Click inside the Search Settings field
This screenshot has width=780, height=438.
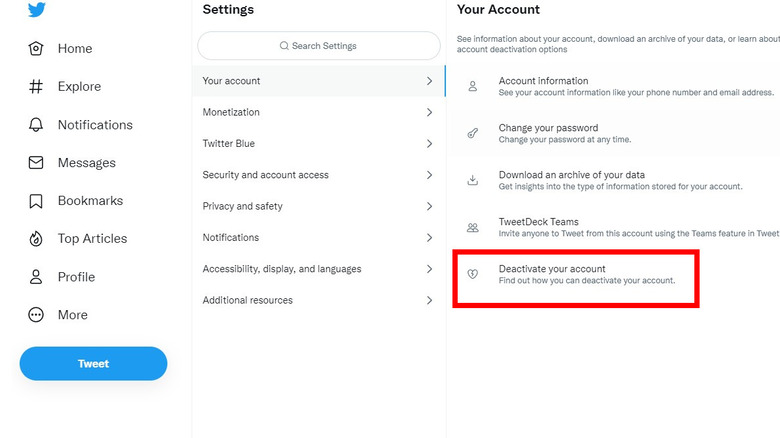(x=318, y=46)
